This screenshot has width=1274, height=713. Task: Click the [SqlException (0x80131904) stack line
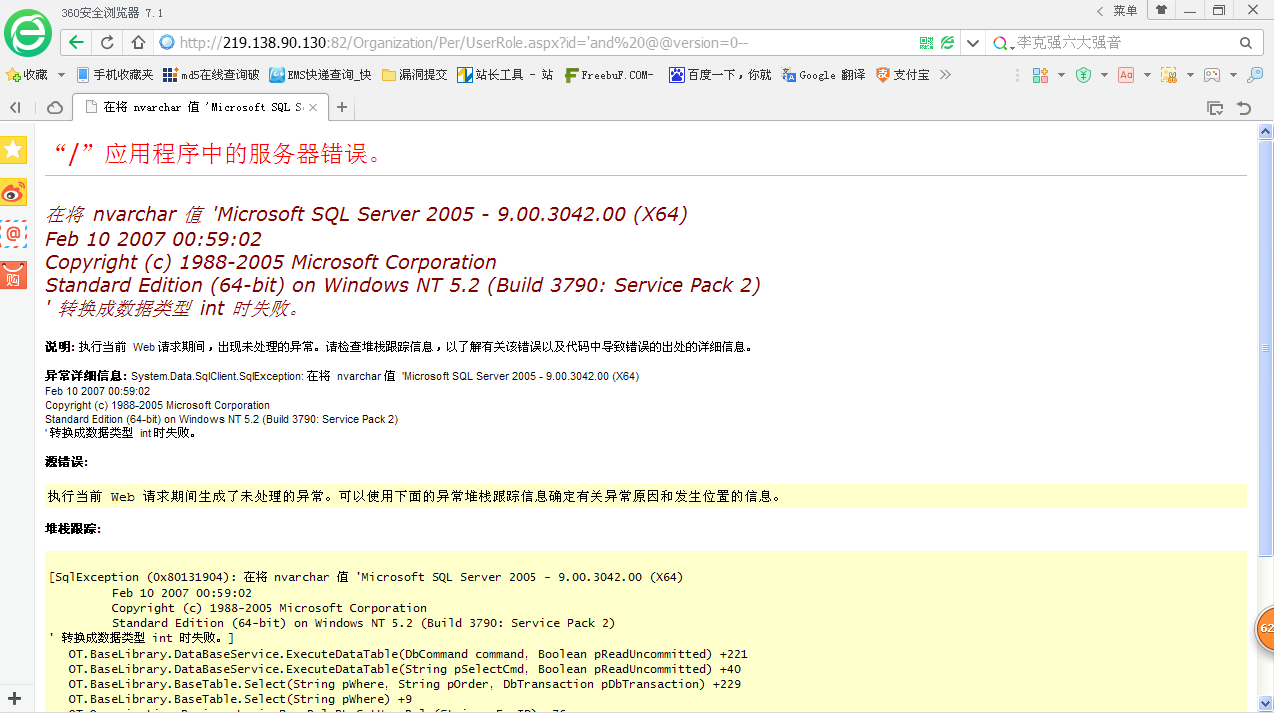(366, 577)
